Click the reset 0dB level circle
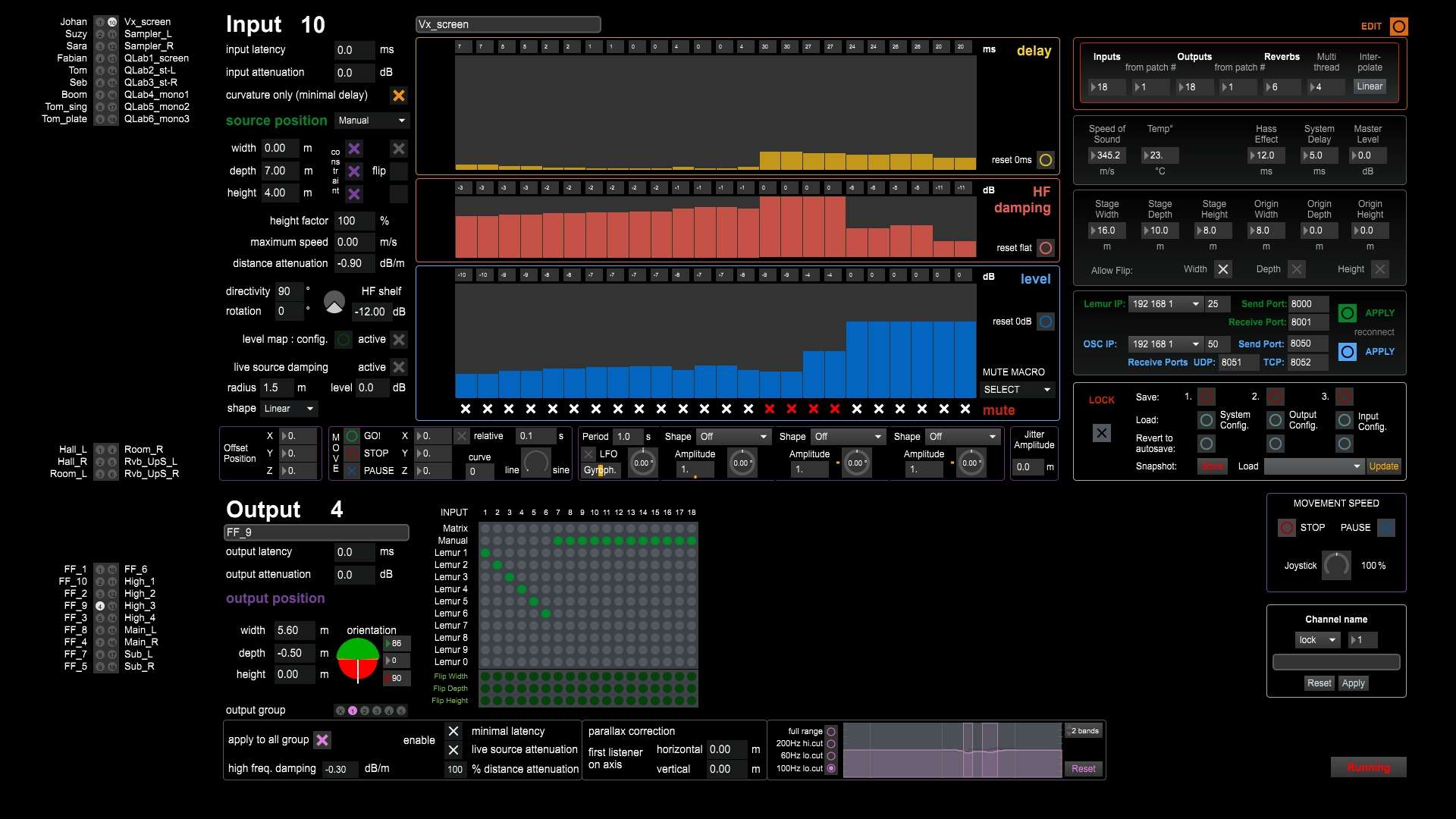This screenshot has width=1456, height=819. click(1046, 322)
